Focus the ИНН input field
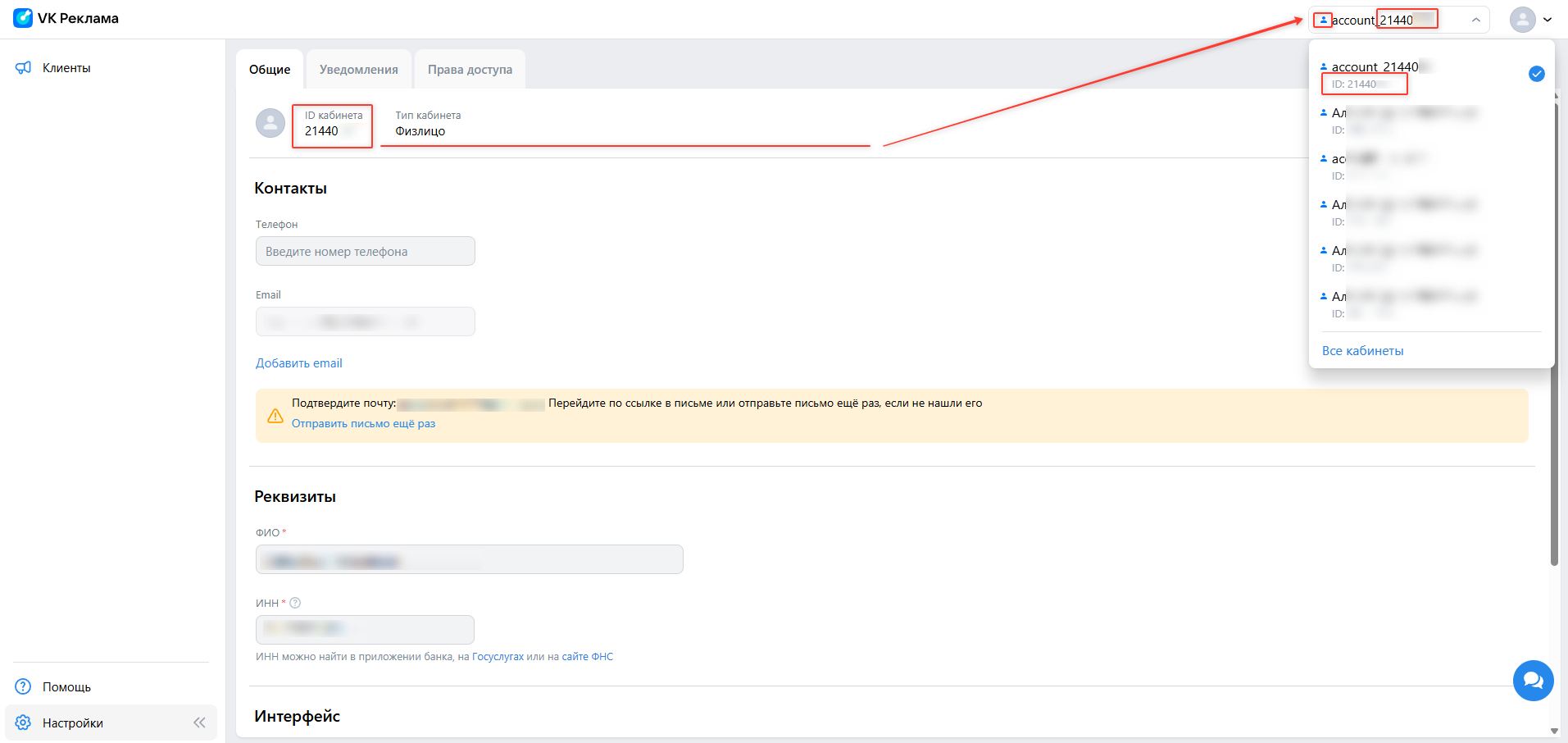1568x743 pixels. coord(366,630)
